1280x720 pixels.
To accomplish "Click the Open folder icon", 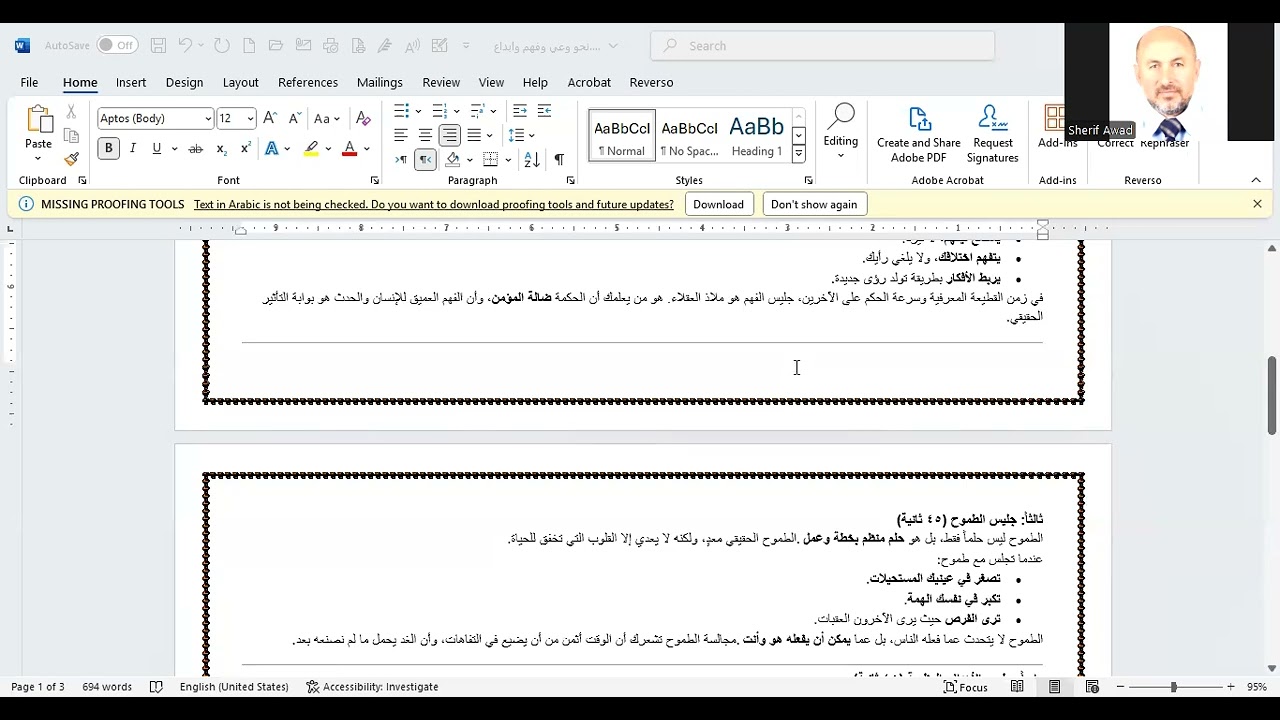I will 276,45.
